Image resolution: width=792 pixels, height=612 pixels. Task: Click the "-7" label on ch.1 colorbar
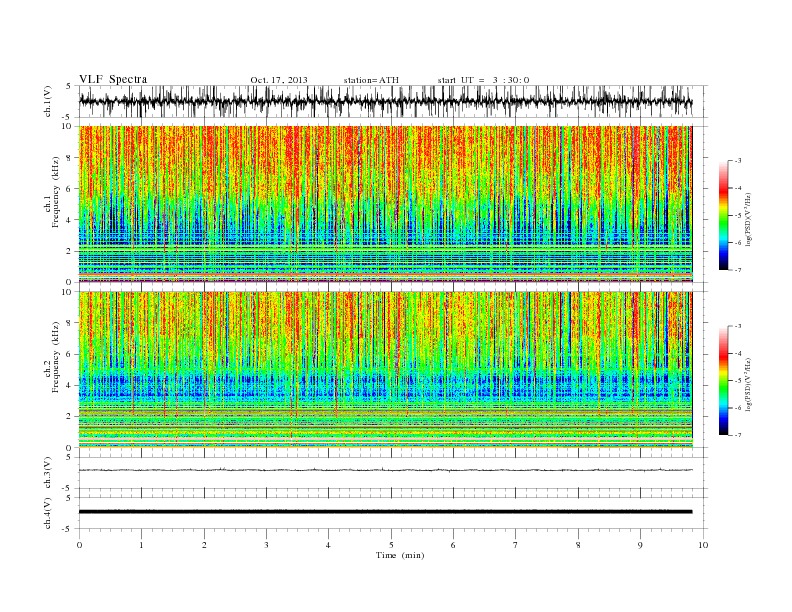click(x=738, y=270)
